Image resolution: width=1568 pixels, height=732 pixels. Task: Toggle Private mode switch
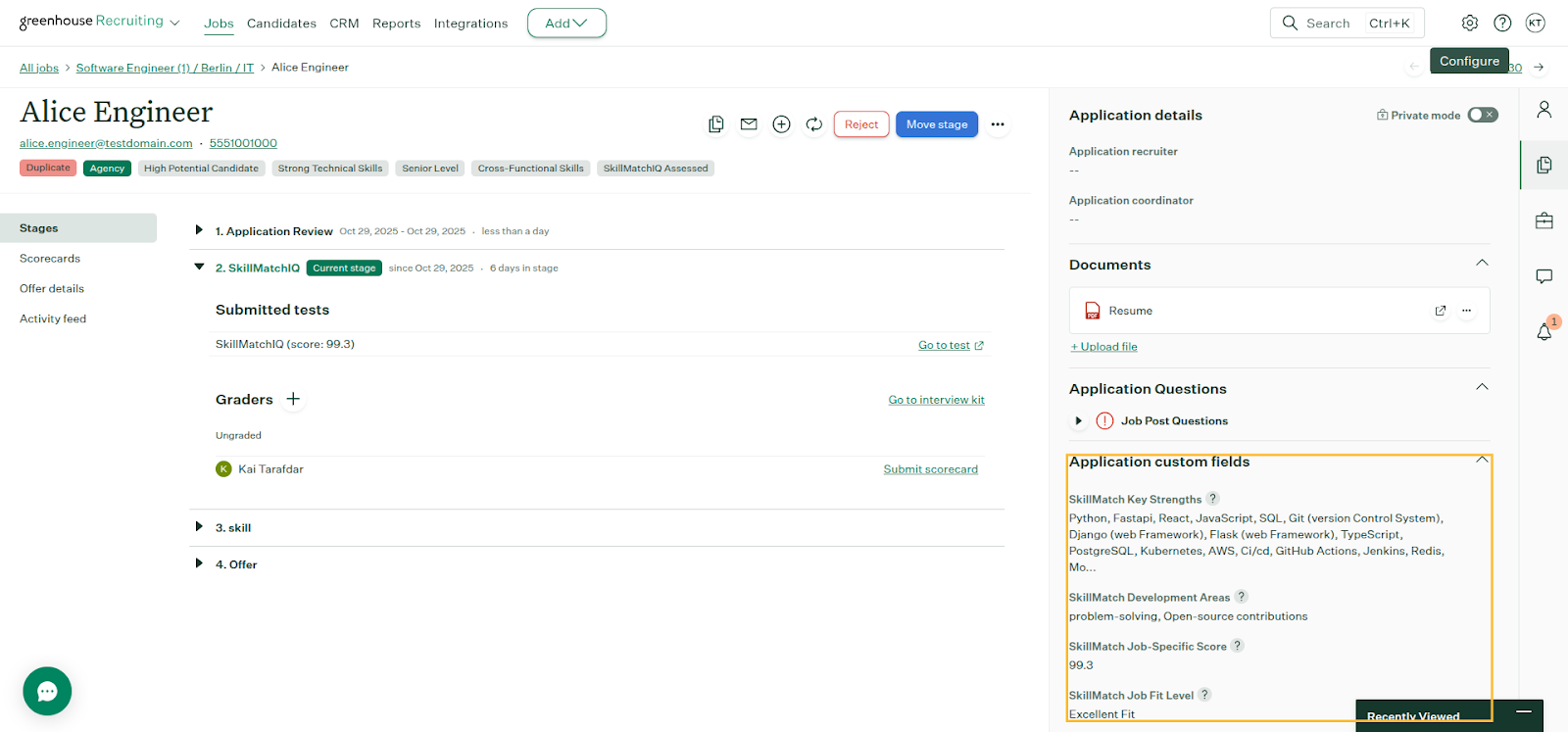(x=1482, y=116)
